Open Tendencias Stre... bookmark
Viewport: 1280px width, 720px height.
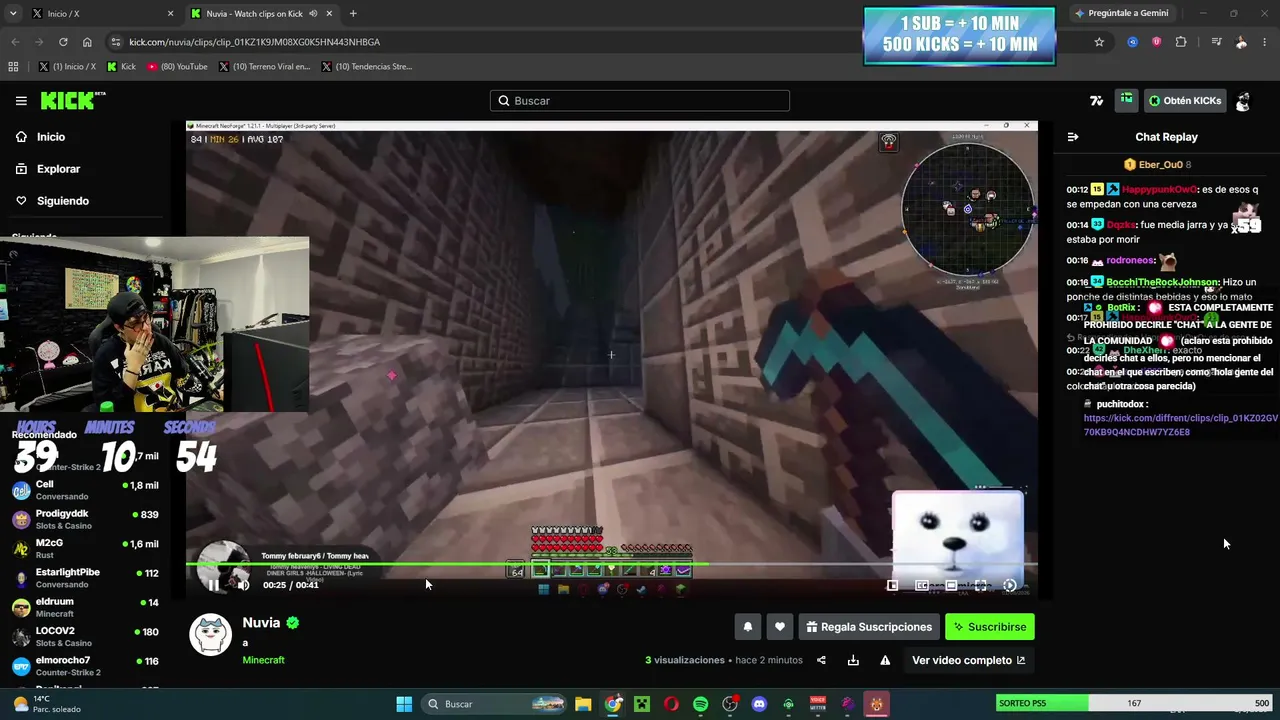tap(366, 67)
